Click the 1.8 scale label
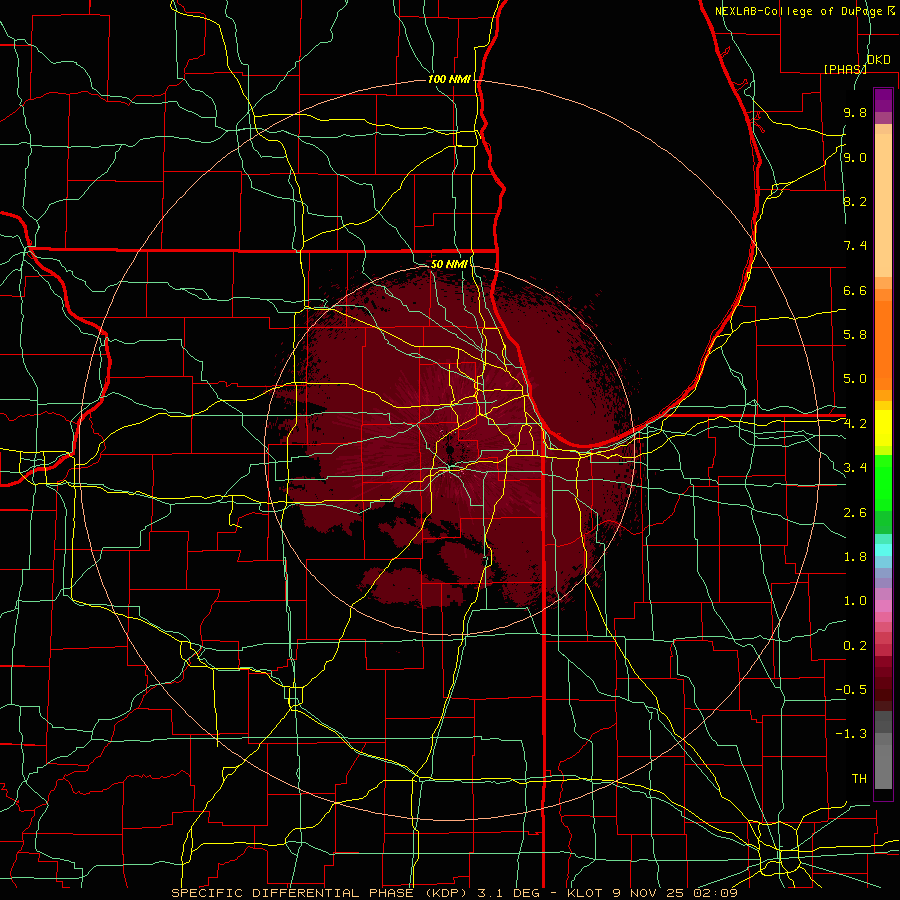This screenshot has width=900, height=900. click(x=855, y=557)
